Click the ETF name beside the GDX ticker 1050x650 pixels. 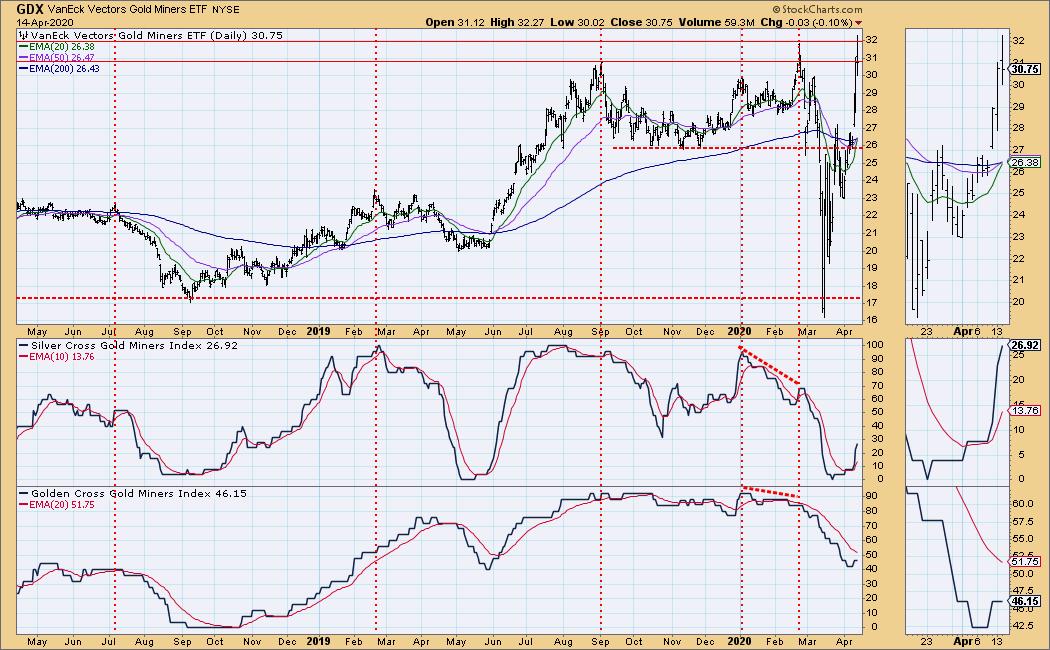pyautogui.click(x=127, y=10)
